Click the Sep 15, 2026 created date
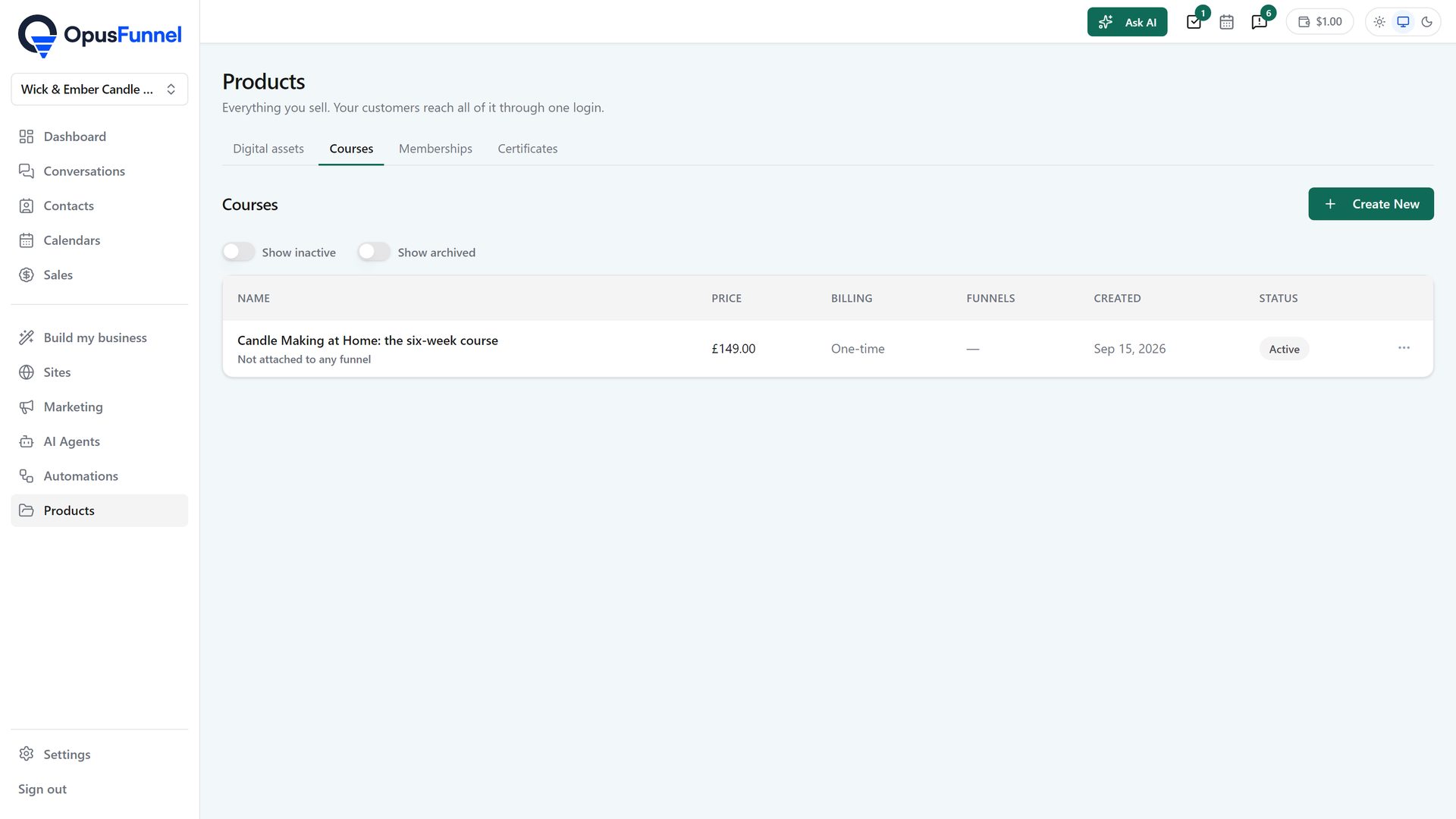The image size is (1456, 819). point(1129,349)
